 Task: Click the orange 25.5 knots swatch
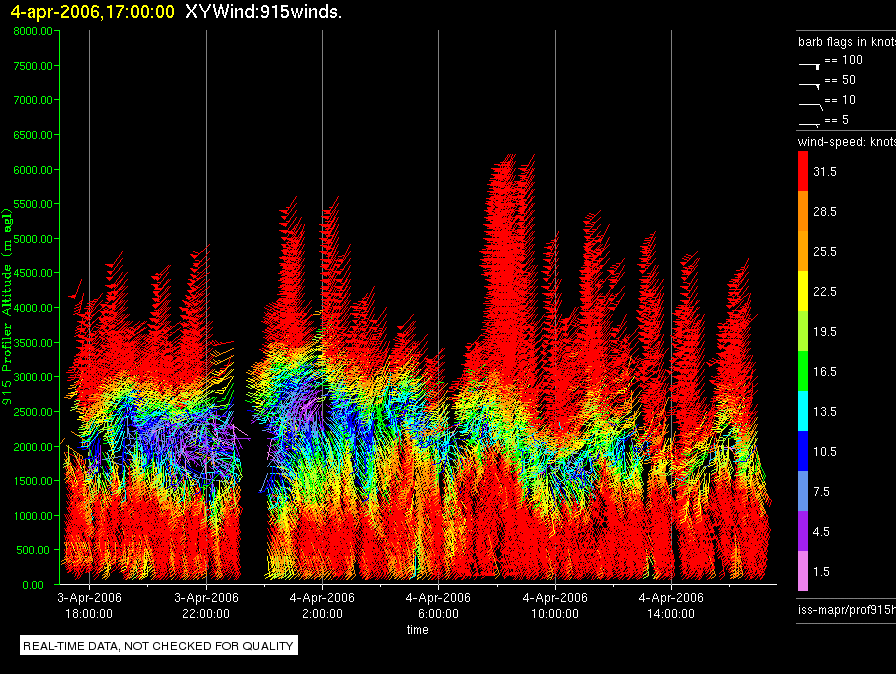coord(803,251)
